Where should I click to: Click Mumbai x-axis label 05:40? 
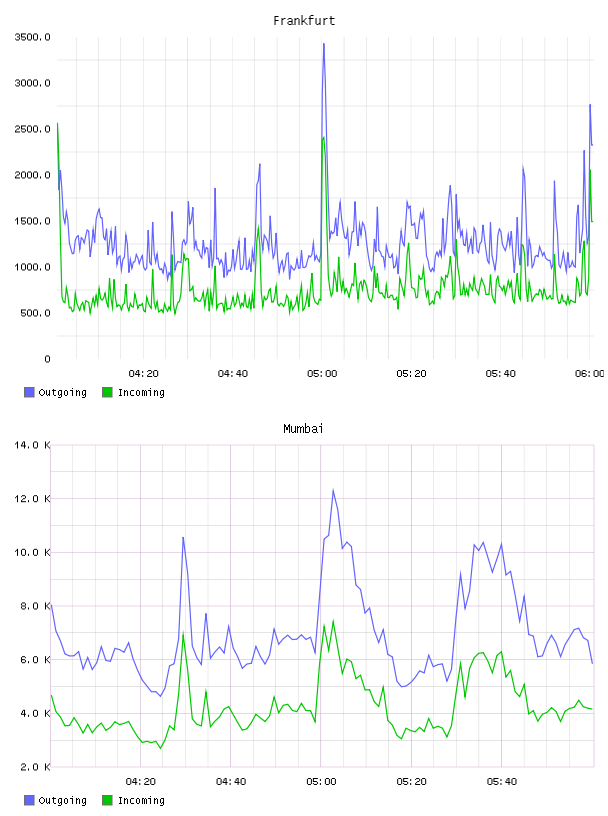pos(502,782)
